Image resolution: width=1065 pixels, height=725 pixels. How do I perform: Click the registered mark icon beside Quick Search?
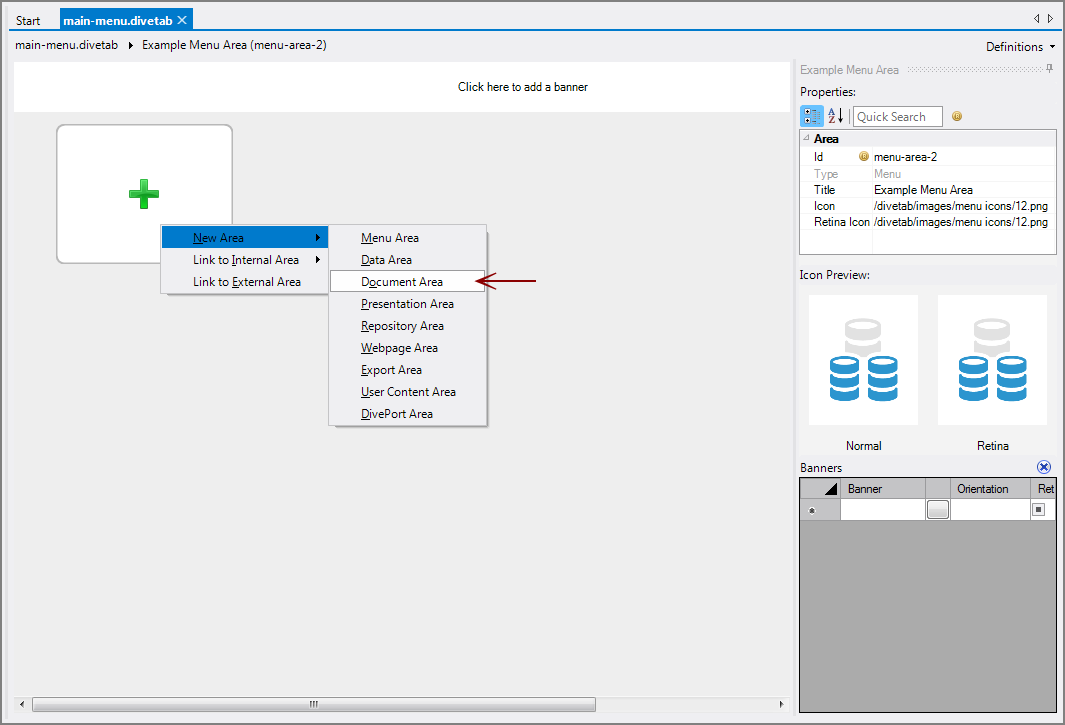(957, 116)
